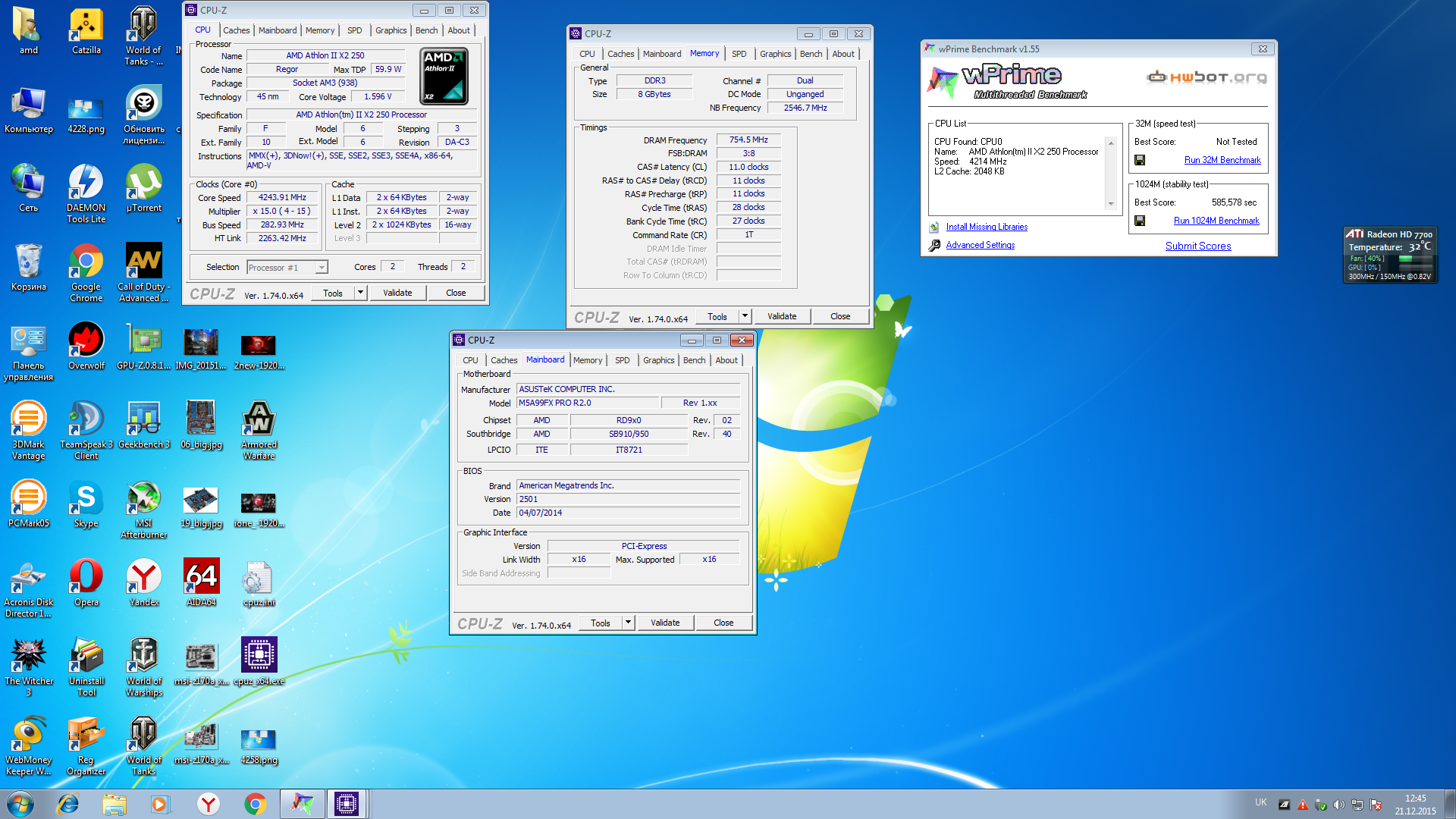Open the Processor #1 selection dropdown

pos(287,267)
